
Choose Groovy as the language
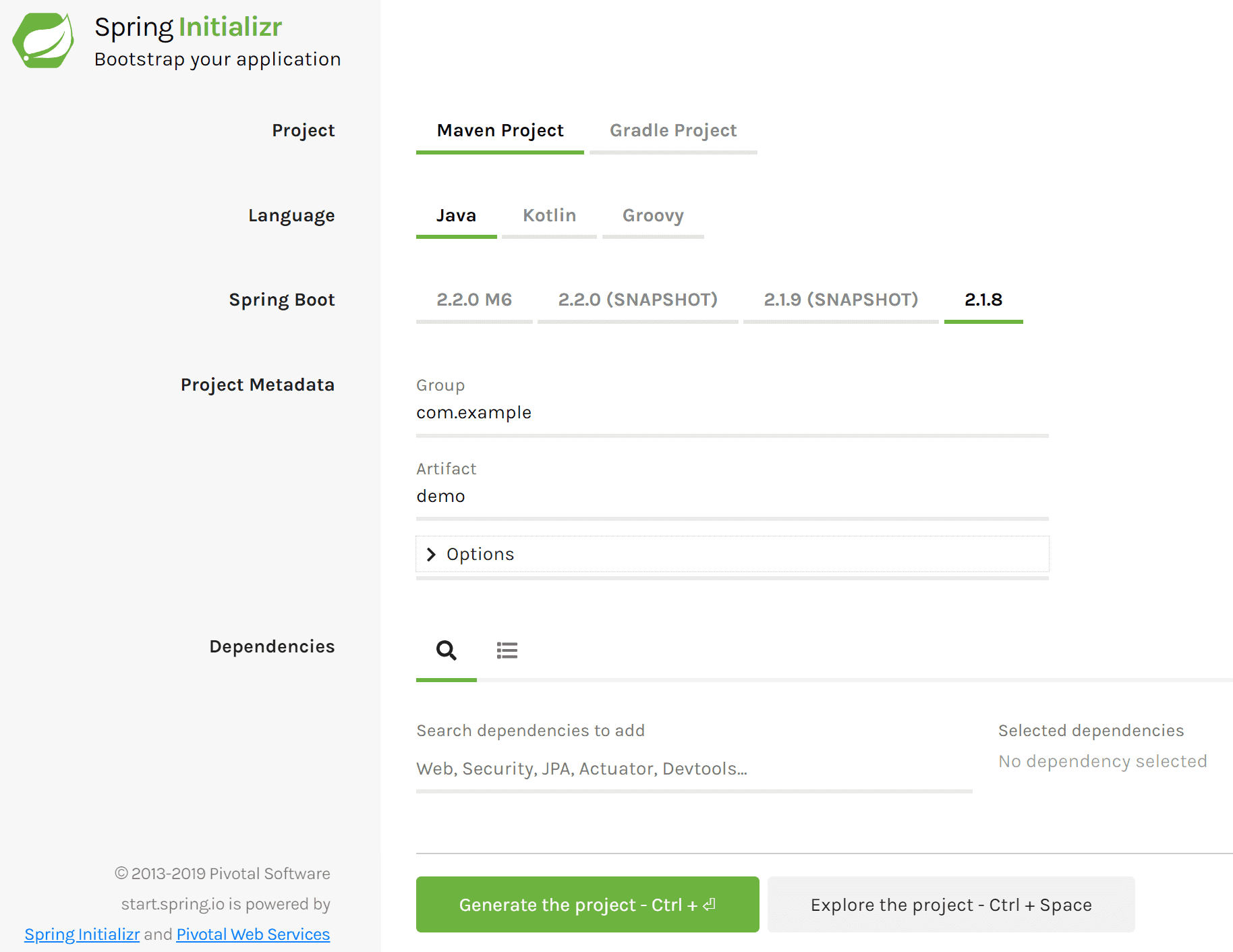(x=652, y=216)
